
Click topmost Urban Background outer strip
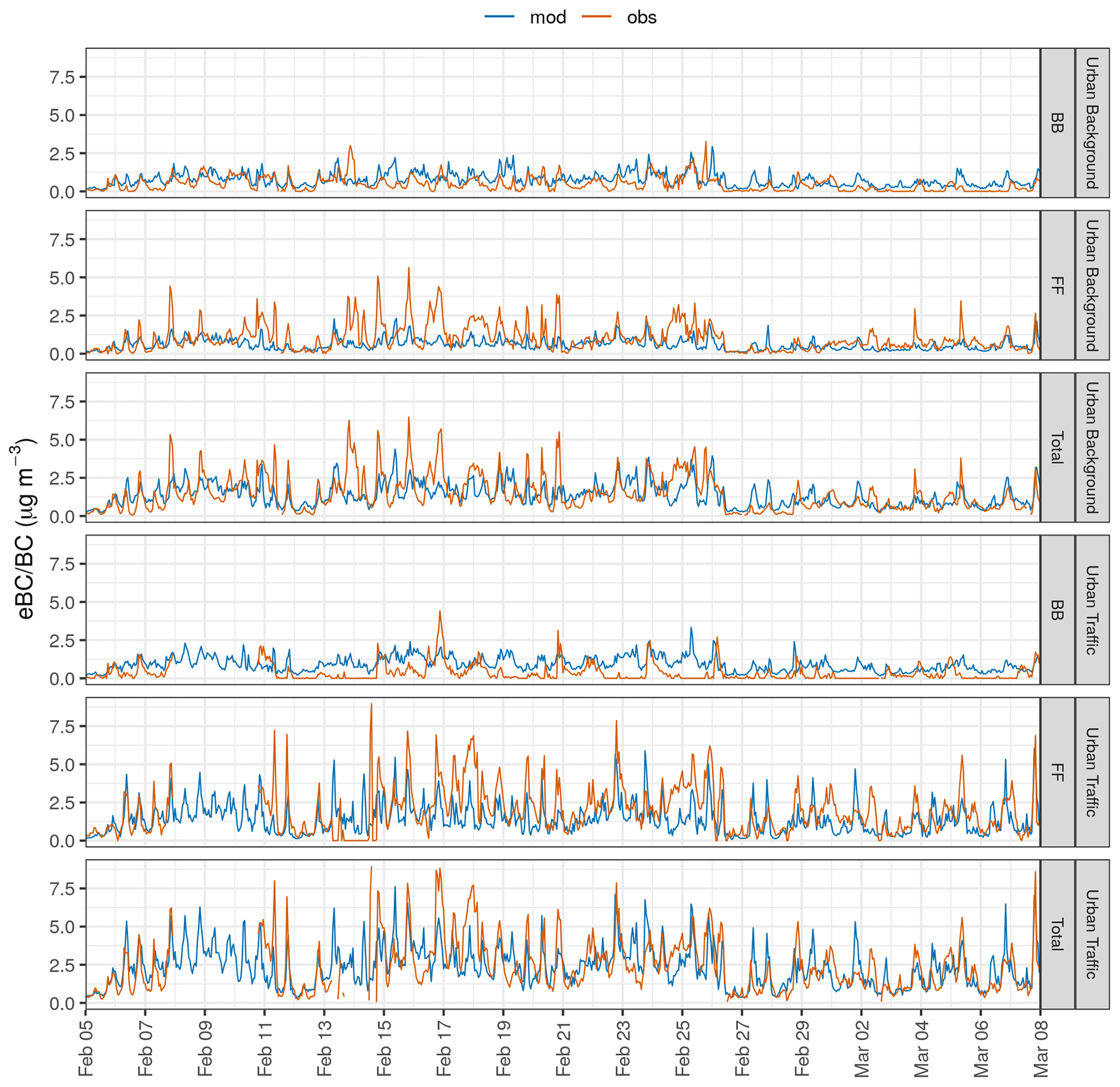point(1092,123)
